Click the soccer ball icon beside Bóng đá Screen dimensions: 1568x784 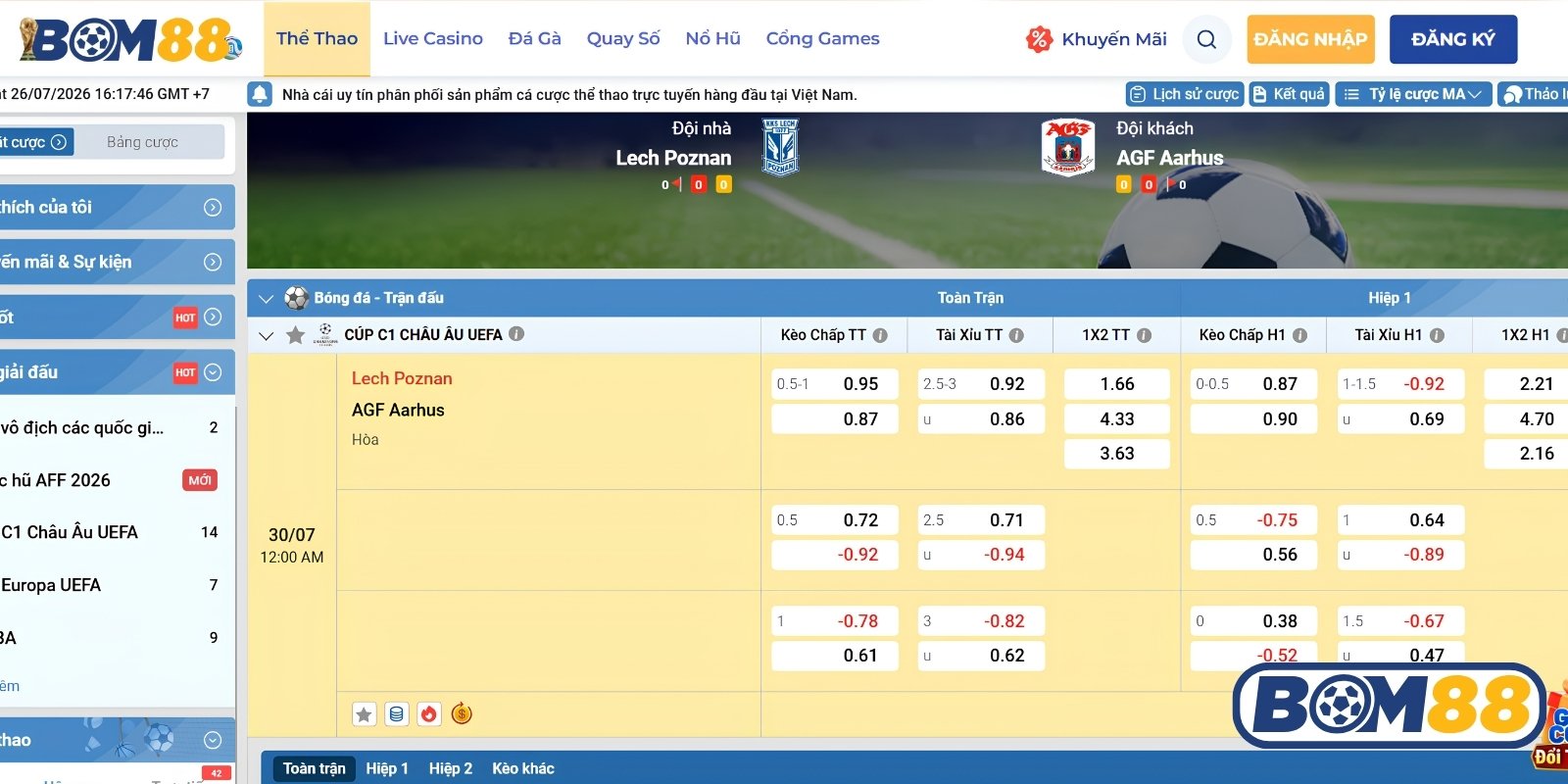(296, 298)
